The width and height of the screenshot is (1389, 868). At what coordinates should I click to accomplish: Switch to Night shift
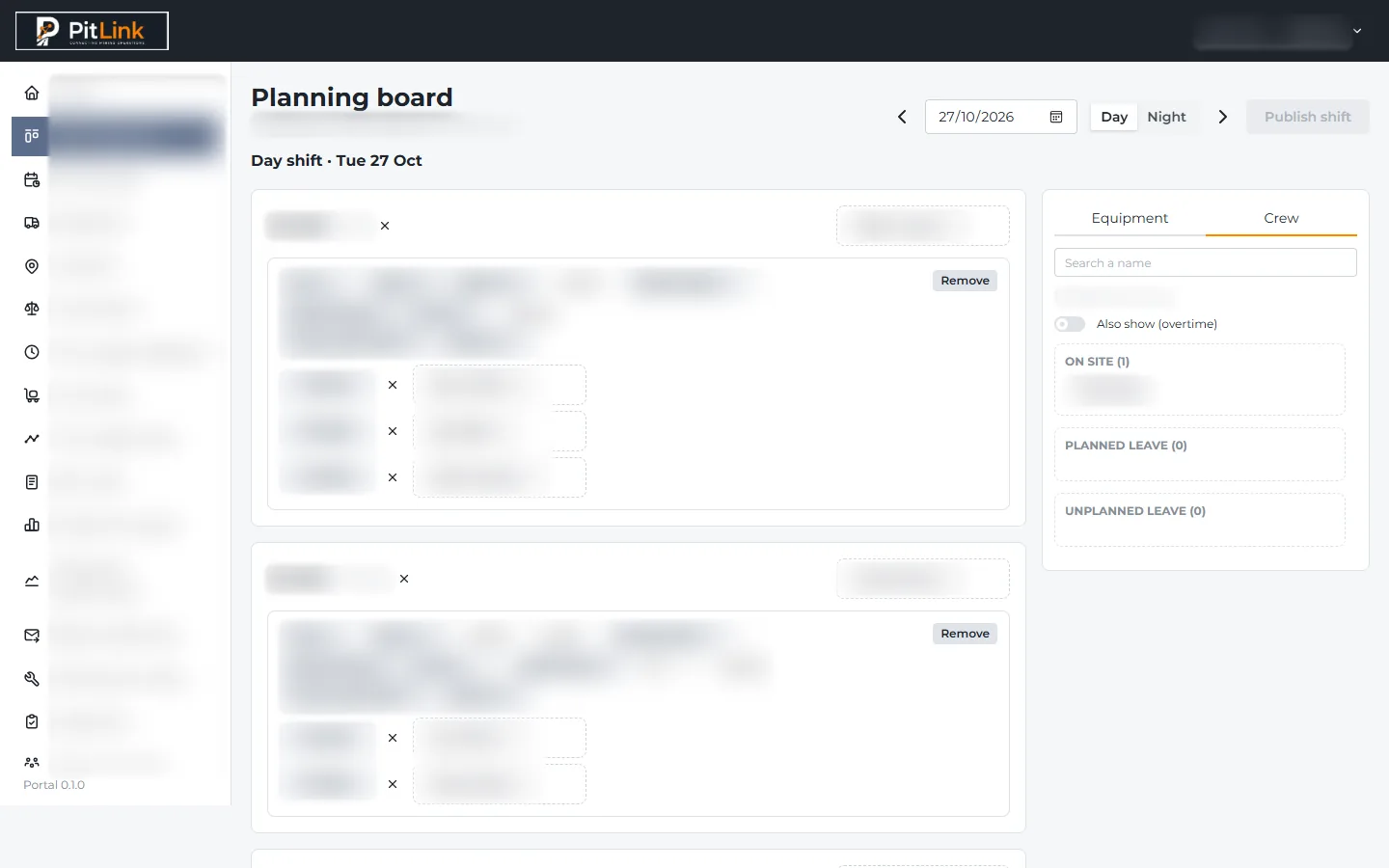1166,117
